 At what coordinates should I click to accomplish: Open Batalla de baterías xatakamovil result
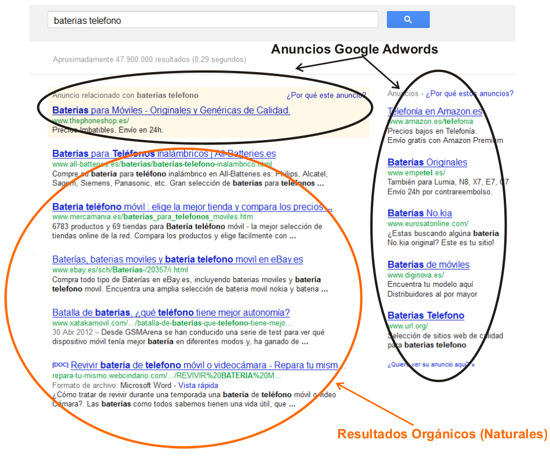click(171, 312)
